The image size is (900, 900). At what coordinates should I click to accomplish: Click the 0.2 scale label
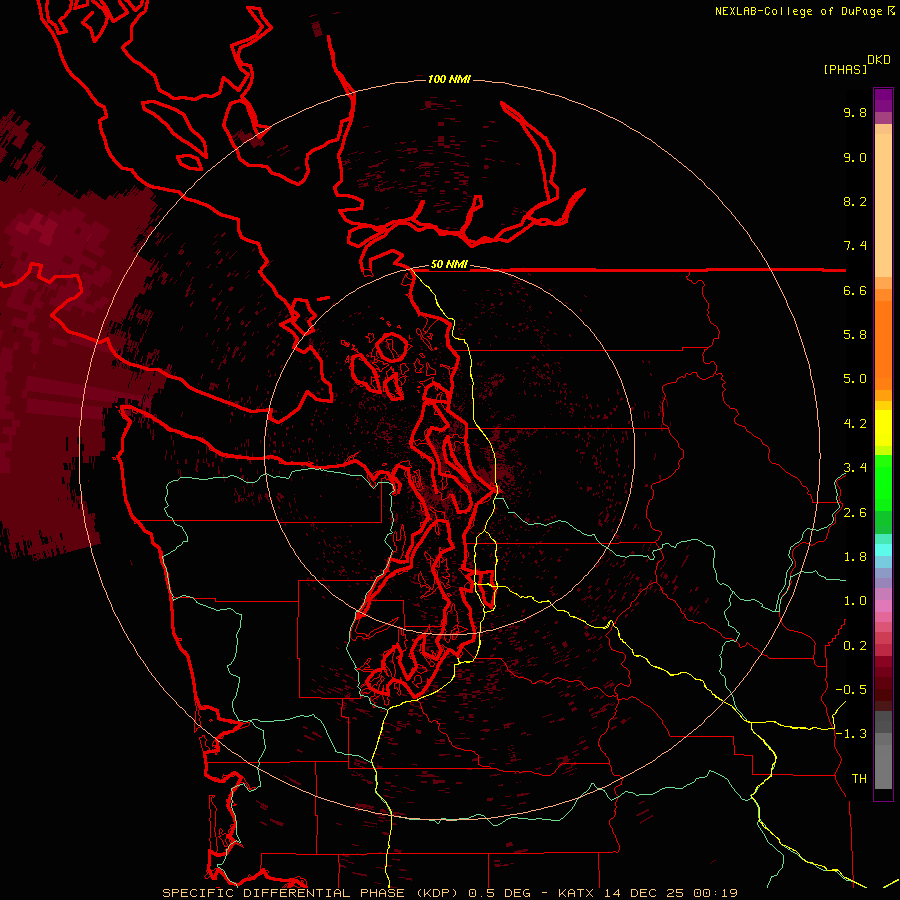tap(855, 646)
